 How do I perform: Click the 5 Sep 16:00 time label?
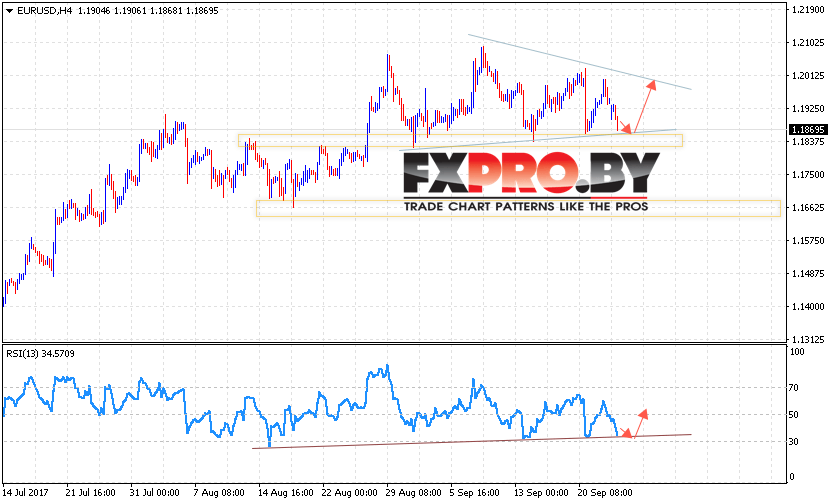pos(475,492)
